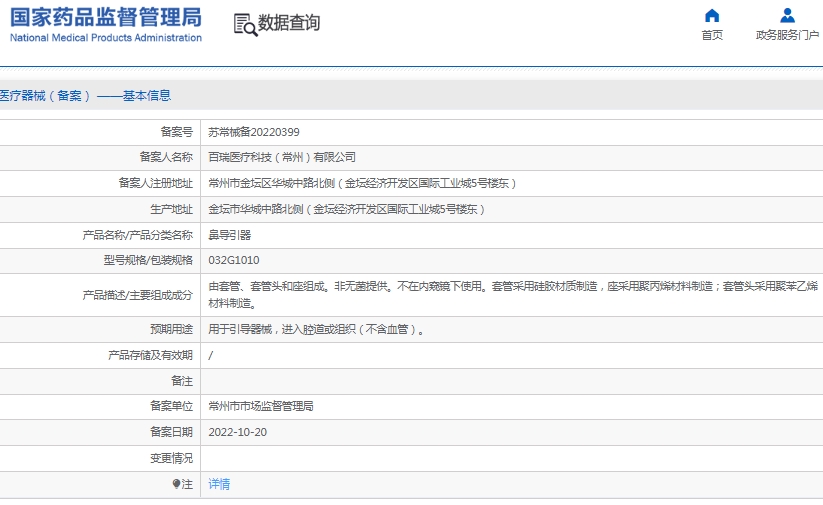Click the 产品存储及有效期 label
Image resolution: width=823 pixels, height=505 pixels.
(151, 355)
